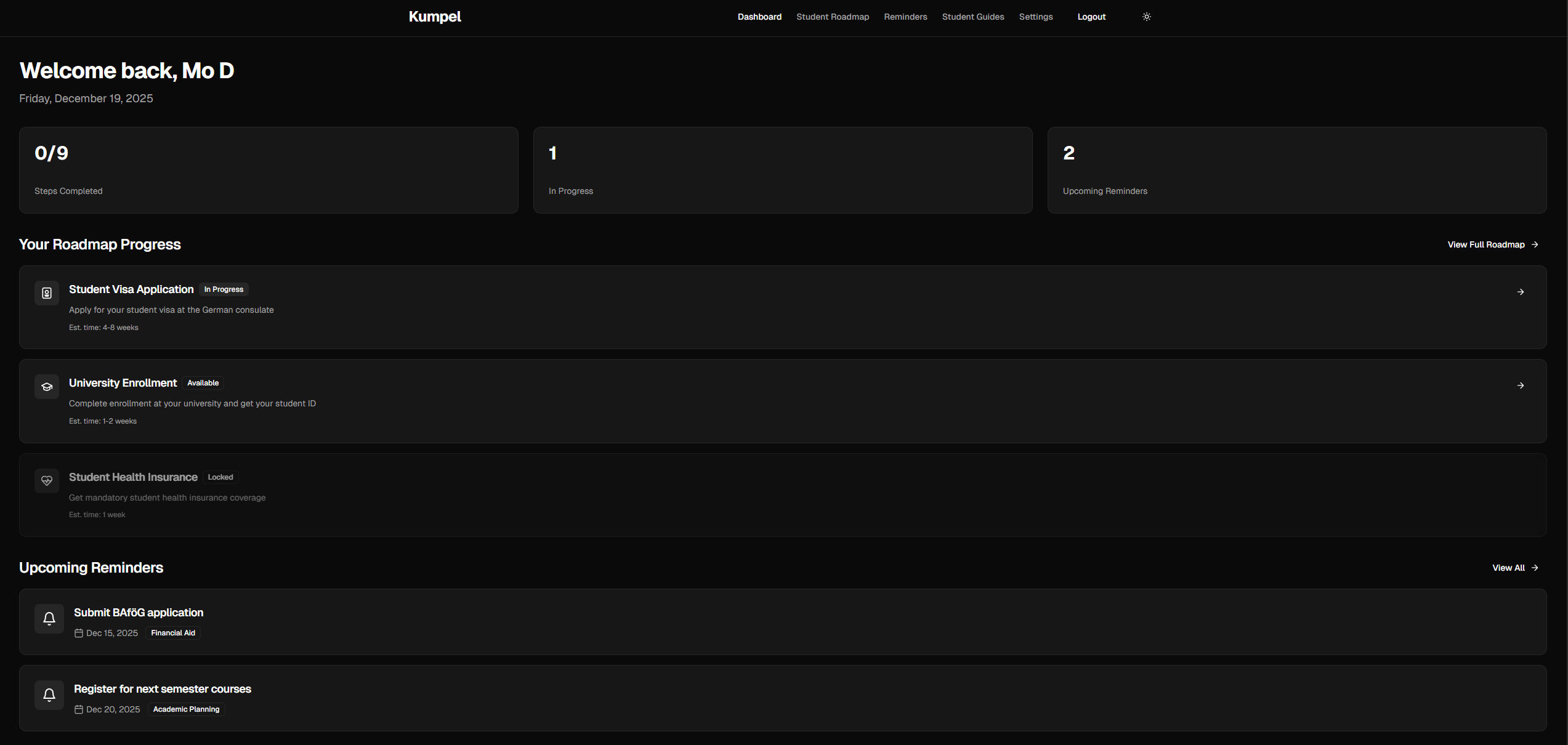The height and width of the screenshot is (745, 1568).
Task: Click the graduation cap icon for University Enrollment
Action: pyautogui.click(x=47, y=387)
